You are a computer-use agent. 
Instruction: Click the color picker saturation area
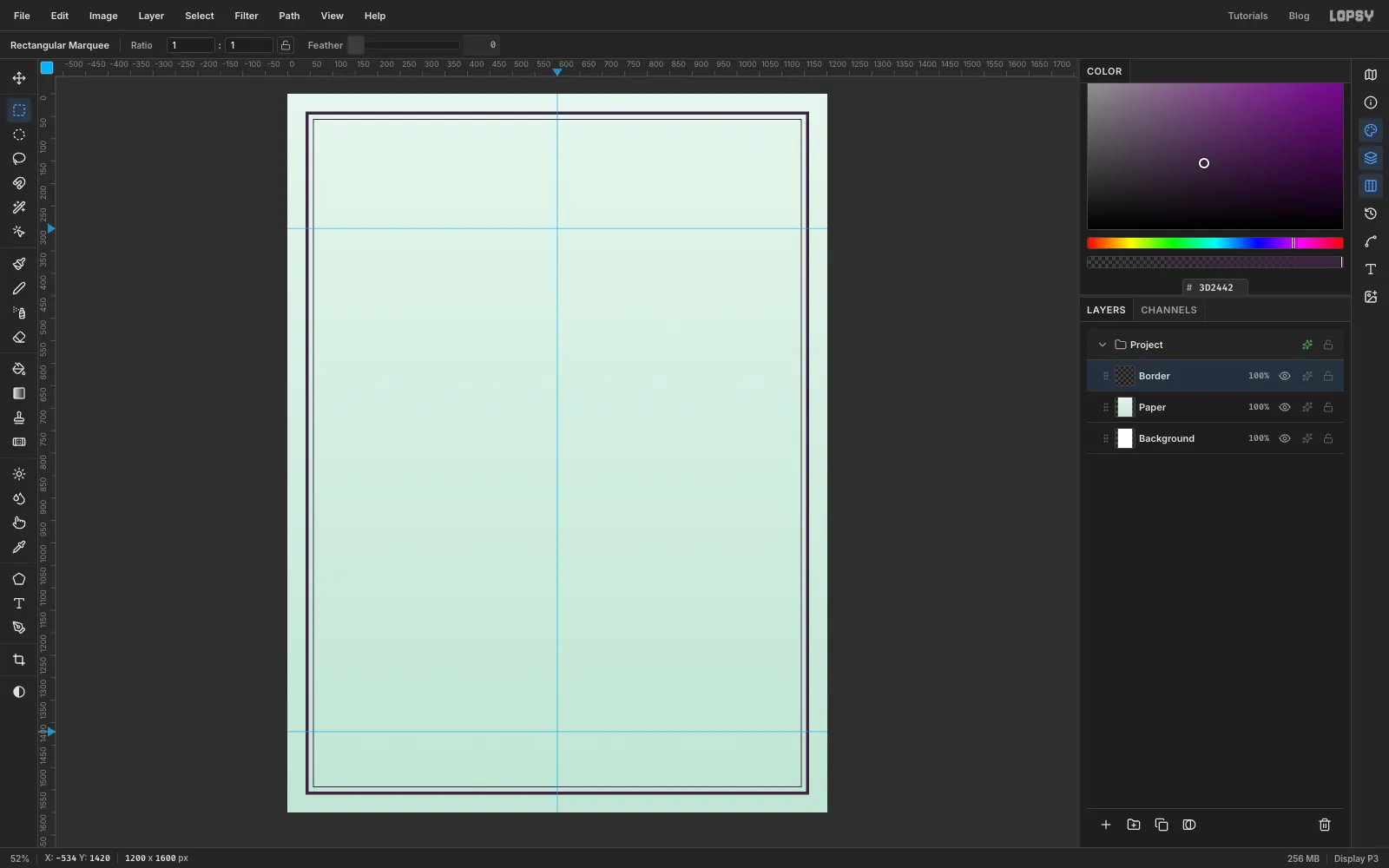click(x=1215, y=156)
